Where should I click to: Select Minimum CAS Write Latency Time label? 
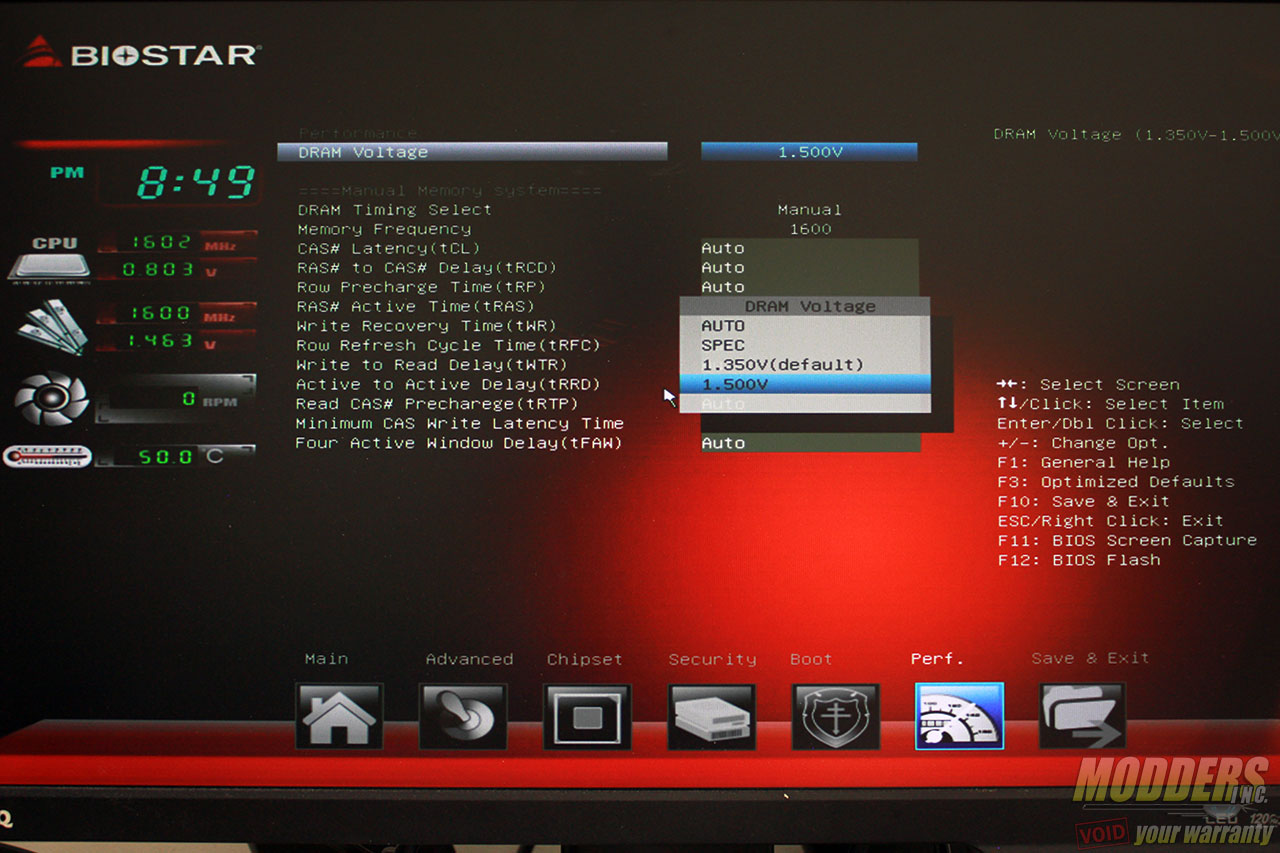460,423
